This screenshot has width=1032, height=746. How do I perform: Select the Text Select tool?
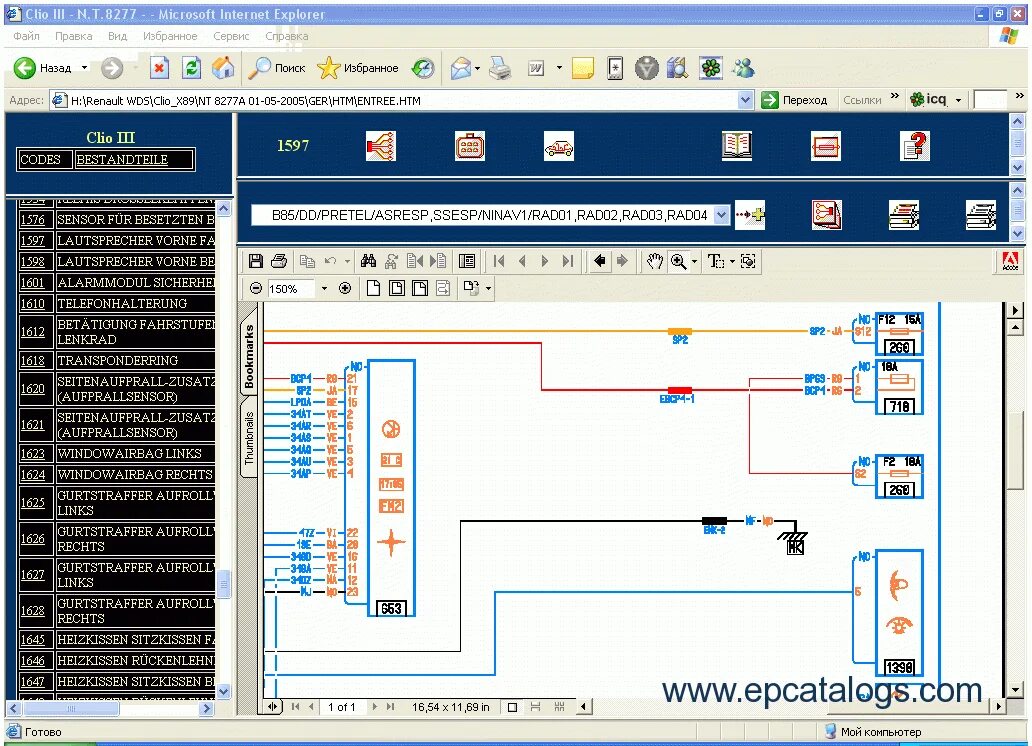(715, 261)
